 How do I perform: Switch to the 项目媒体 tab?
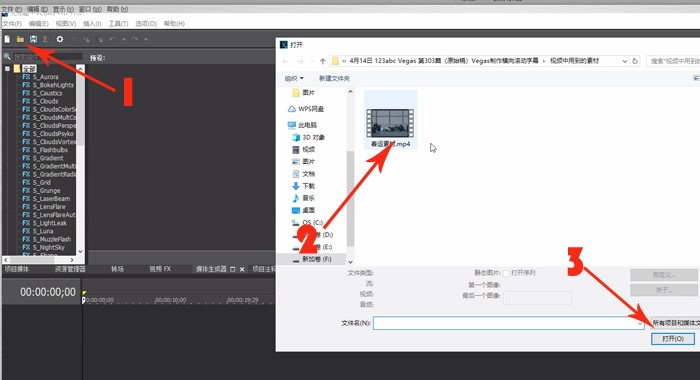click(17, 269)
